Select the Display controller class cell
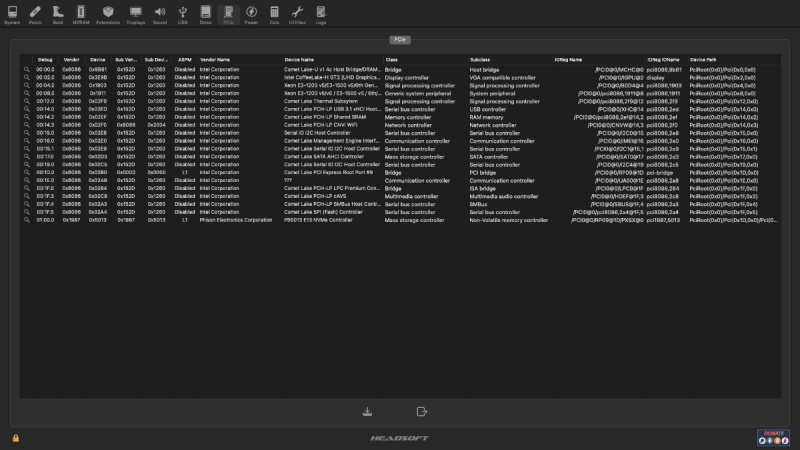This screenshot has height=450, width=800. 407,78
